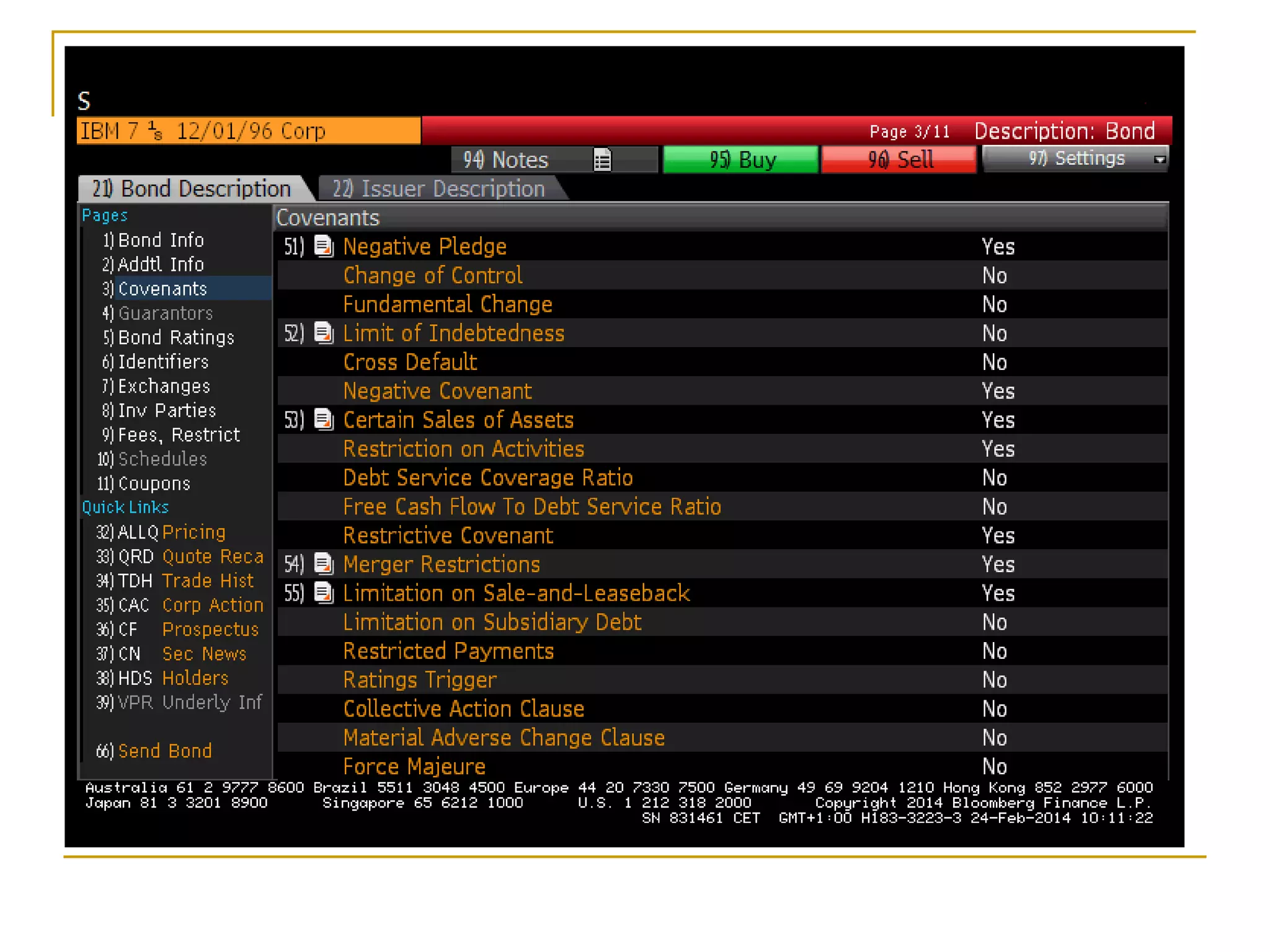1270x952 pixels.
Task: Switch to the Issuer Description tab
Action: pos(438,188)
